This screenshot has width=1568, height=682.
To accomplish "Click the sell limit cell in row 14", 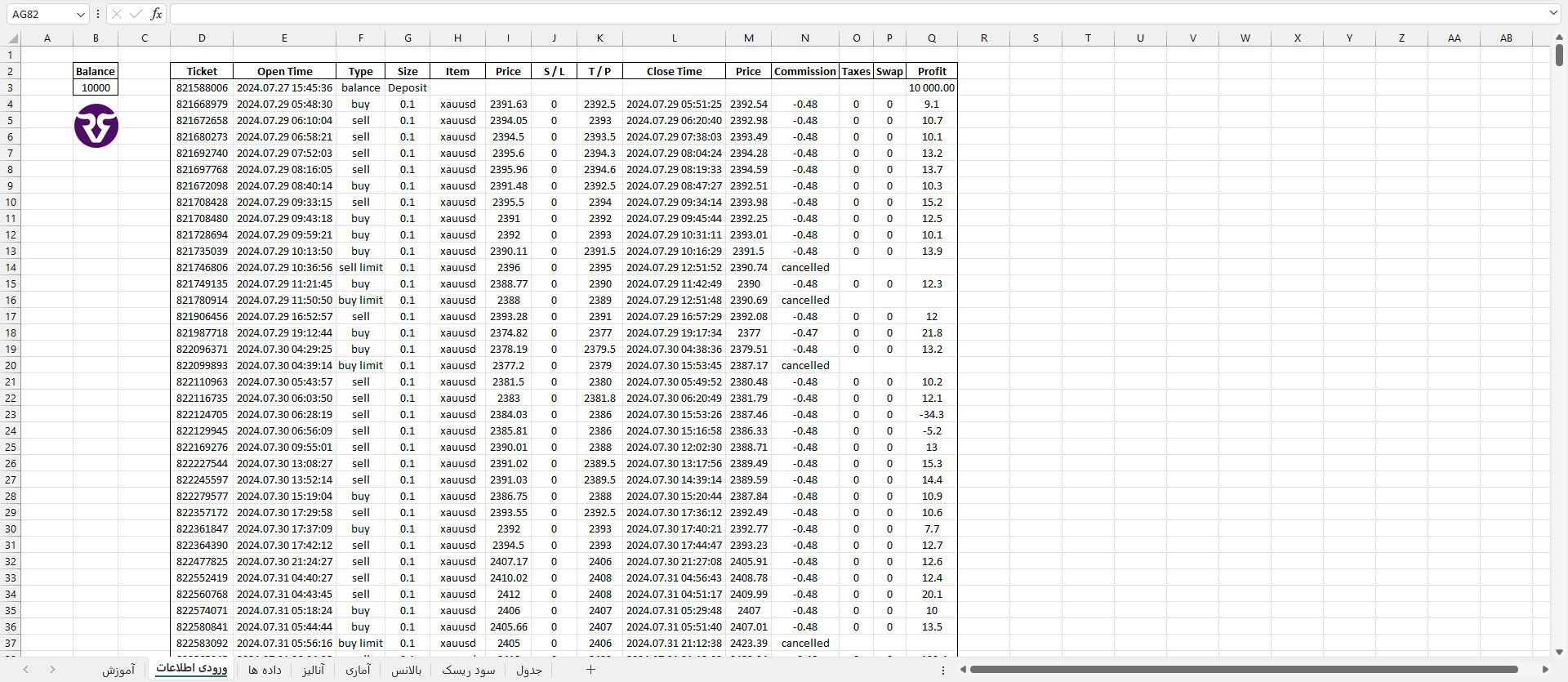I will (x=360, y=267).
